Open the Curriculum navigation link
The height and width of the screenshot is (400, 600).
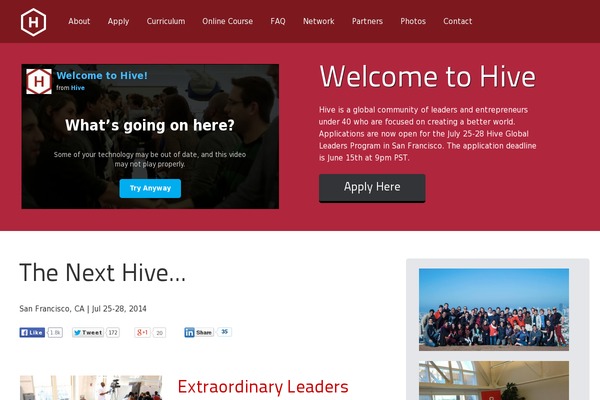tap(166, 21)
